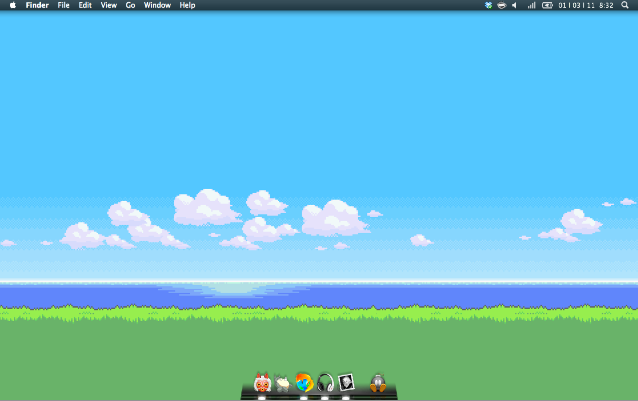Open the black-and-white portrait photo dock icon
This screenshot has width=638, height=401.
[346, 382]
